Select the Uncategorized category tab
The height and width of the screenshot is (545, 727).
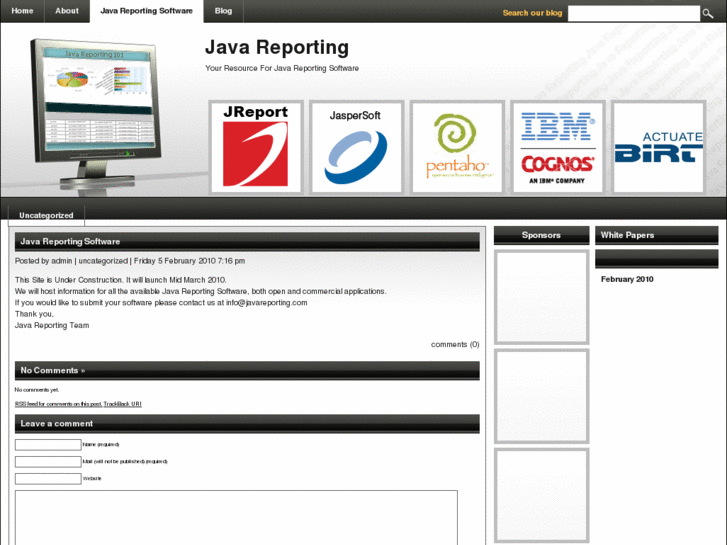point(46,215)
